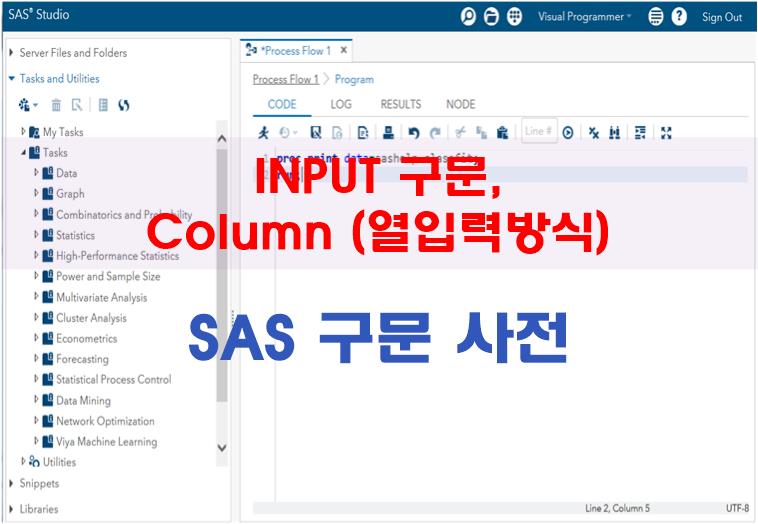Select the Econometrics folder
The image size is (758, 524).
pyautogui.click(x=87, y=338)
